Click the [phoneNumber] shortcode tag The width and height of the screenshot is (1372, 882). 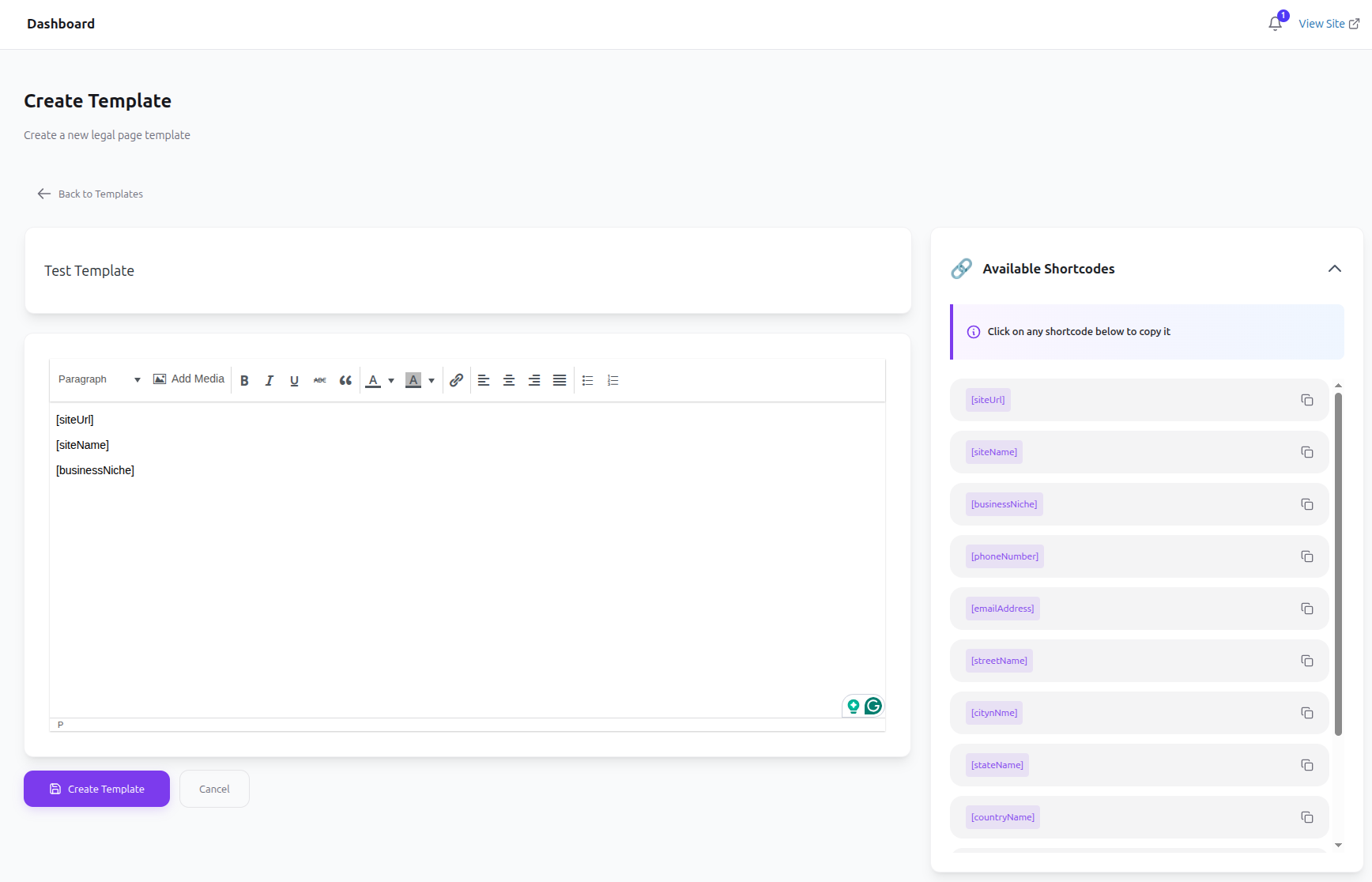coord(1004,556)
